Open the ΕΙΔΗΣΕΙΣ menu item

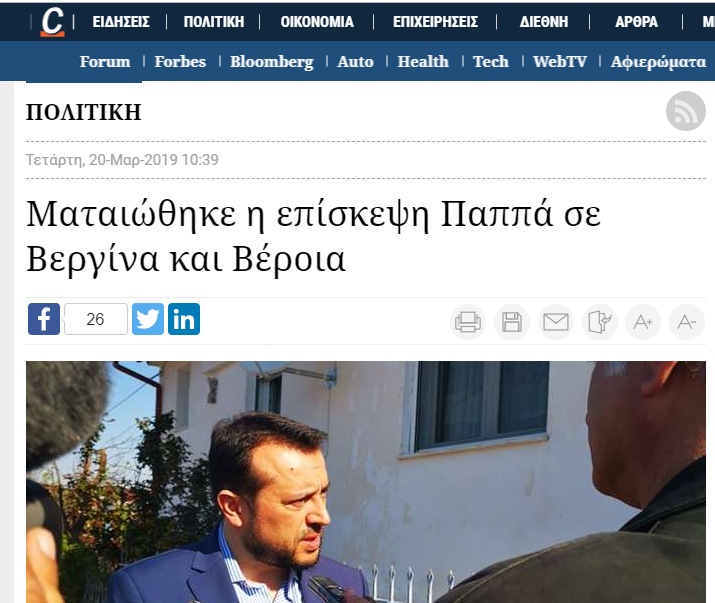point(121,22)
